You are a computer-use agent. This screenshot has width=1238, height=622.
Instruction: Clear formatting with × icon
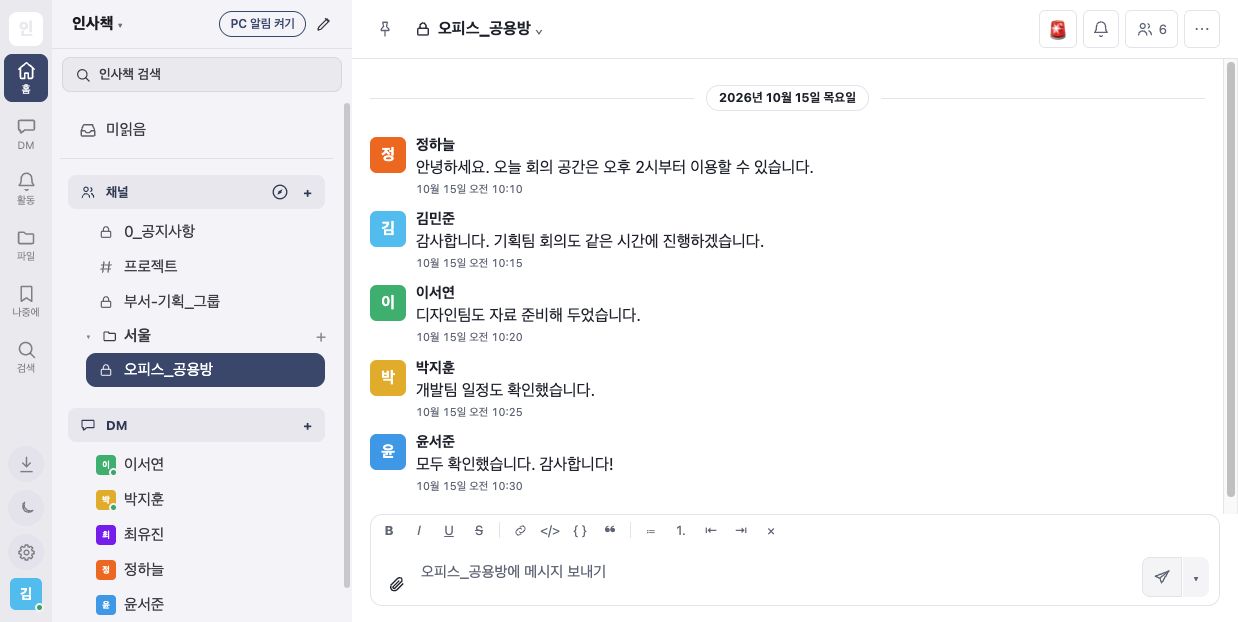(x=771, y=531)
